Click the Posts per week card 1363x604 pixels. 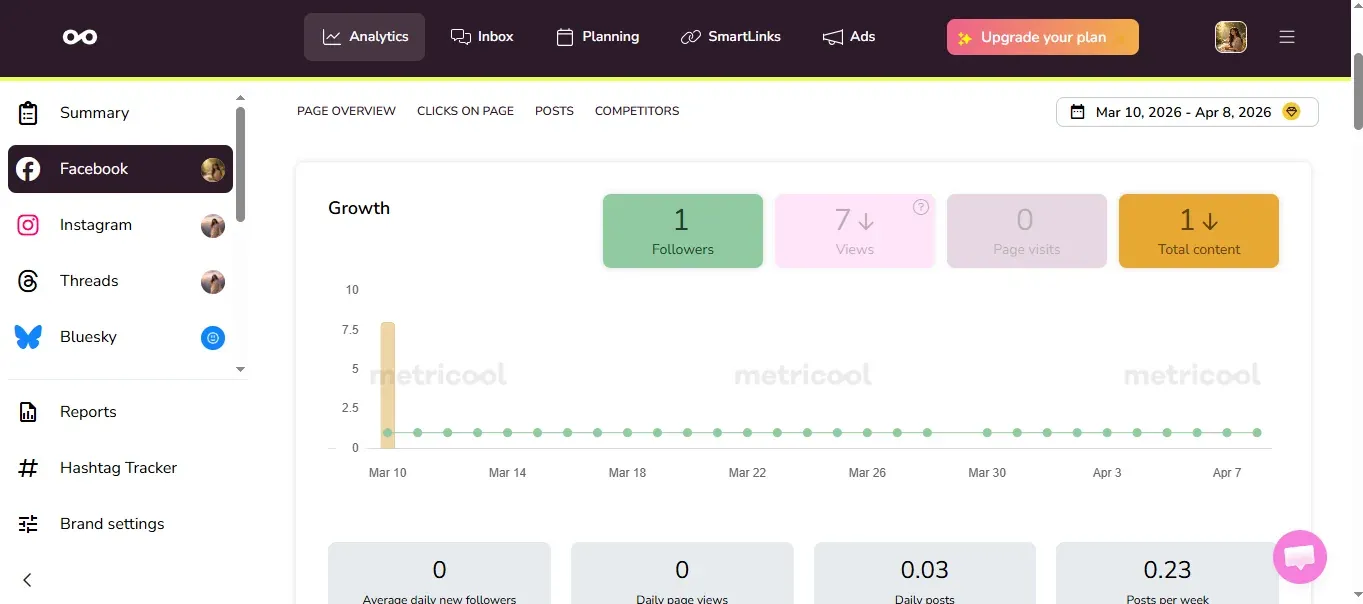(1167, 574)
